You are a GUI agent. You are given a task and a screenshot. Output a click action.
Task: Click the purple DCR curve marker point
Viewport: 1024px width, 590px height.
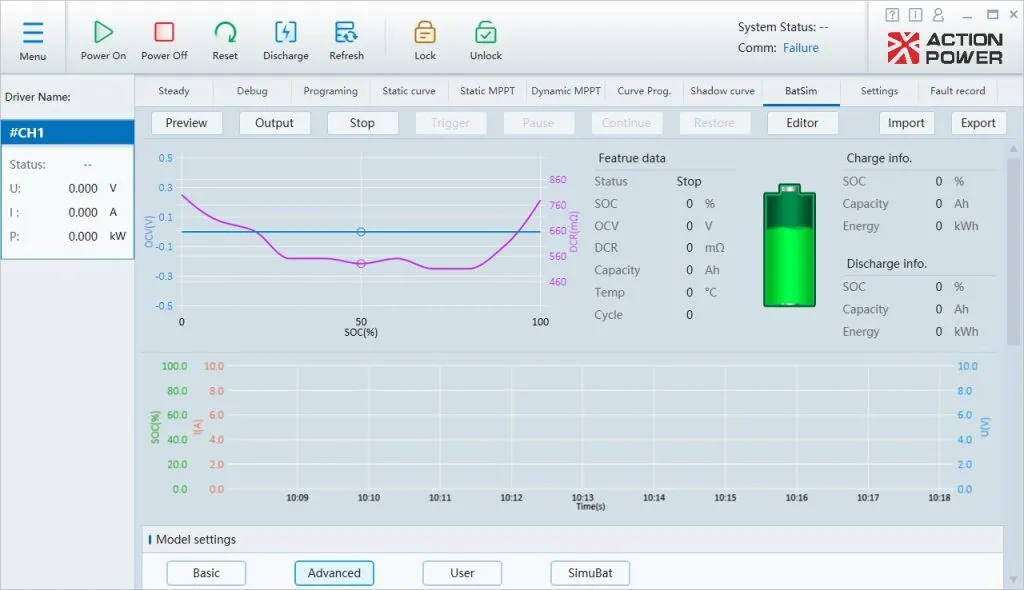pyautogui.click(x=361, y=264)
